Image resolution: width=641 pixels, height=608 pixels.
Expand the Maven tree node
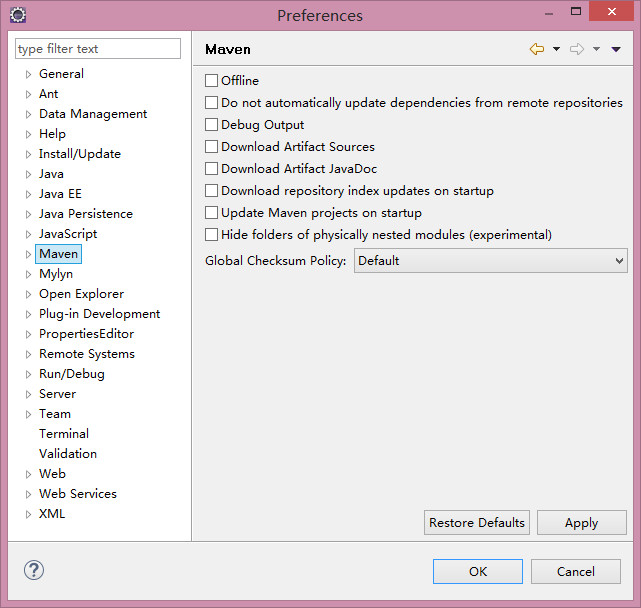coord(28,254)
